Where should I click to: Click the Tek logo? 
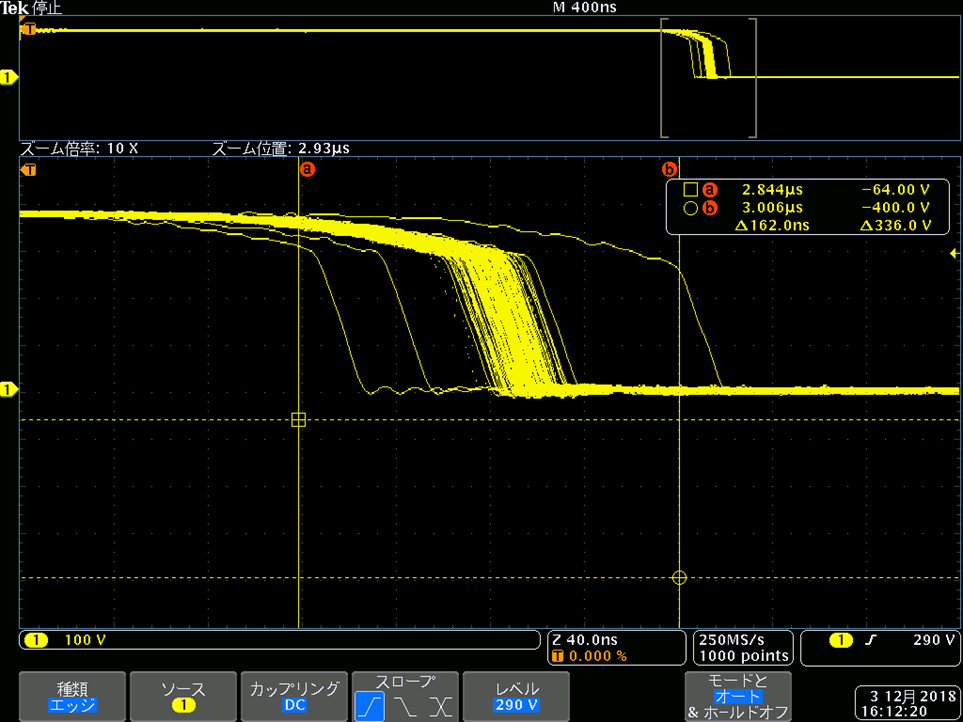14,8
